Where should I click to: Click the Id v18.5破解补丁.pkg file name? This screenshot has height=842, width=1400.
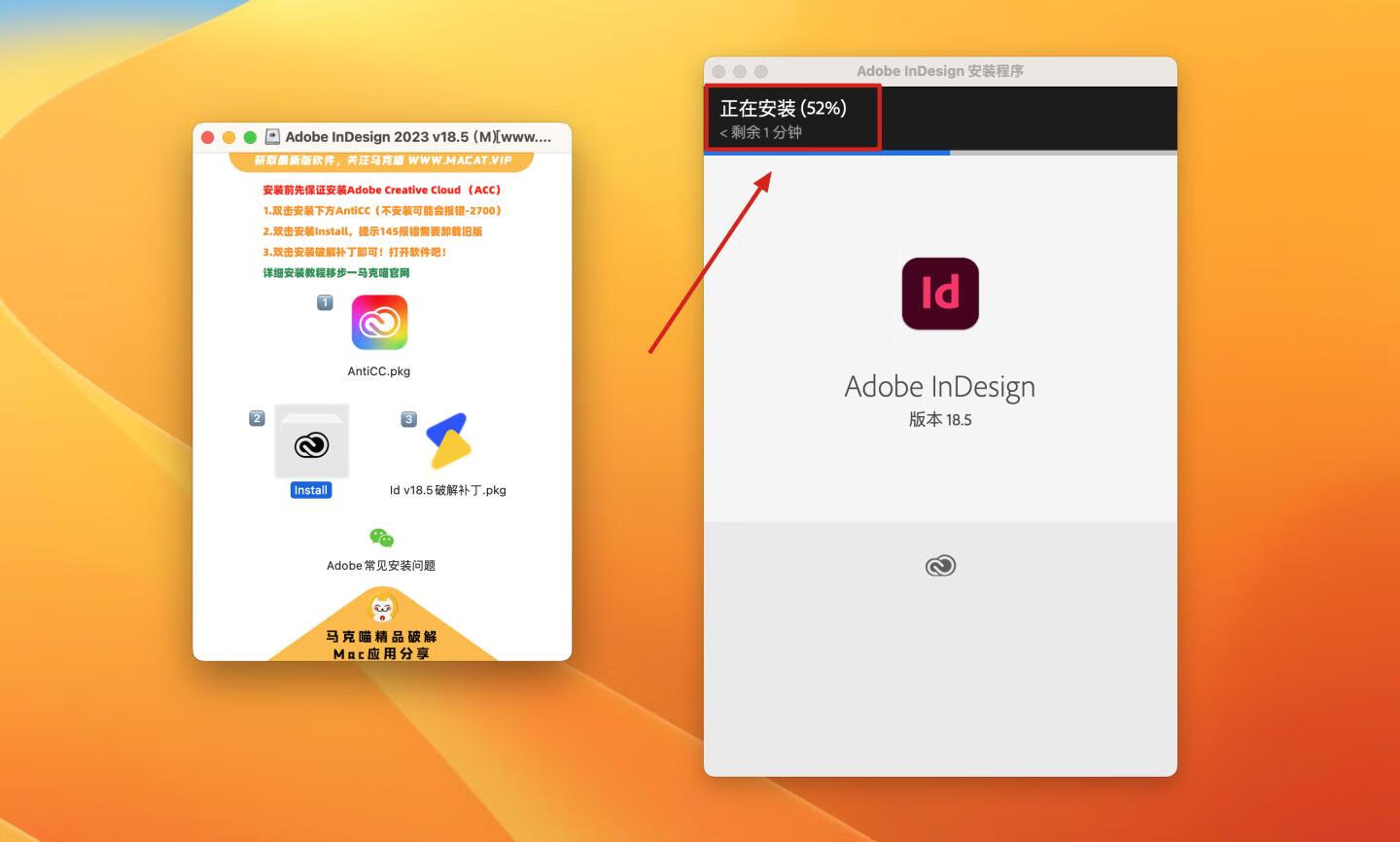448,490
